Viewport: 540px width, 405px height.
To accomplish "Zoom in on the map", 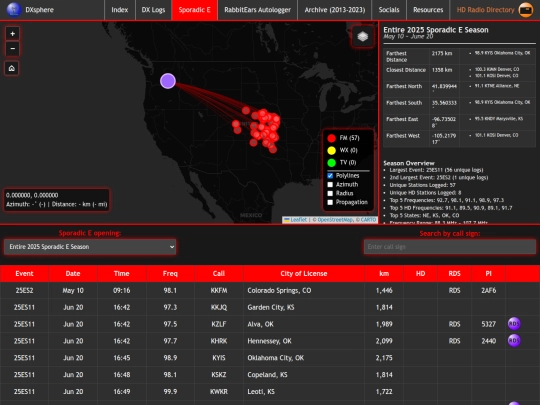I will (x=12, y=34).
